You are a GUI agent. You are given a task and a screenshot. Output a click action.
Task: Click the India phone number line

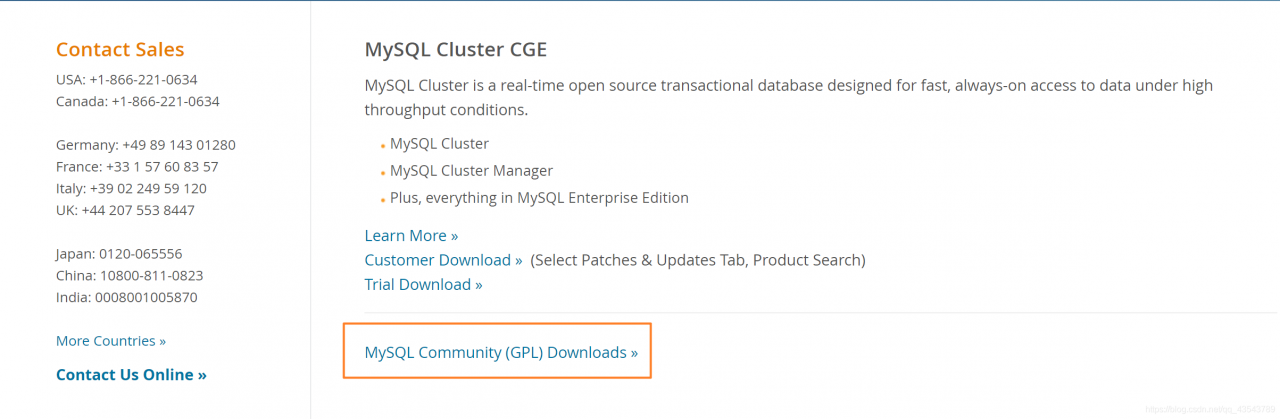click(126, 298)
